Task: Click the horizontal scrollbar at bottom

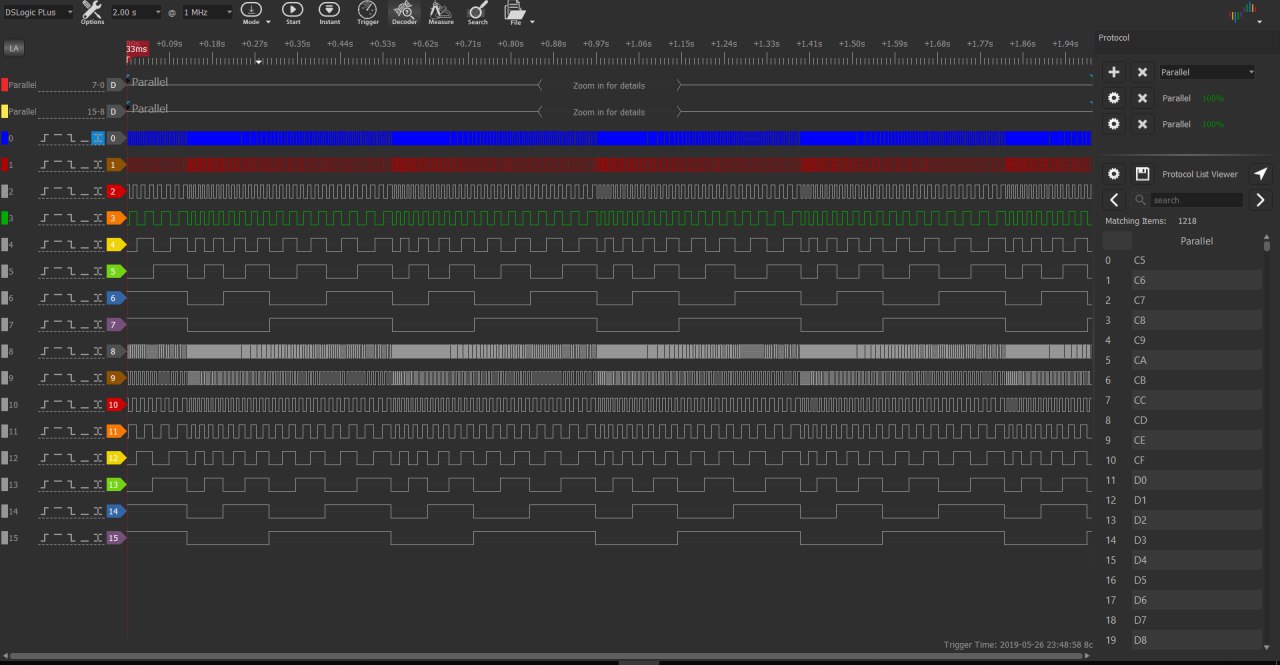Action: tap(545, 656)
